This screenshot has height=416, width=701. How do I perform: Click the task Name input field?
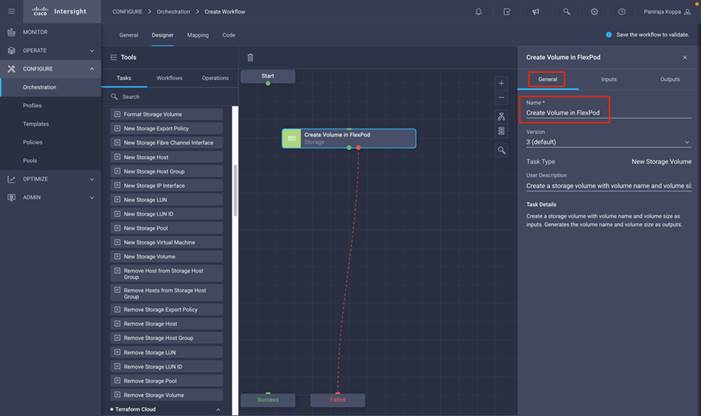click(x=608, y=113)
